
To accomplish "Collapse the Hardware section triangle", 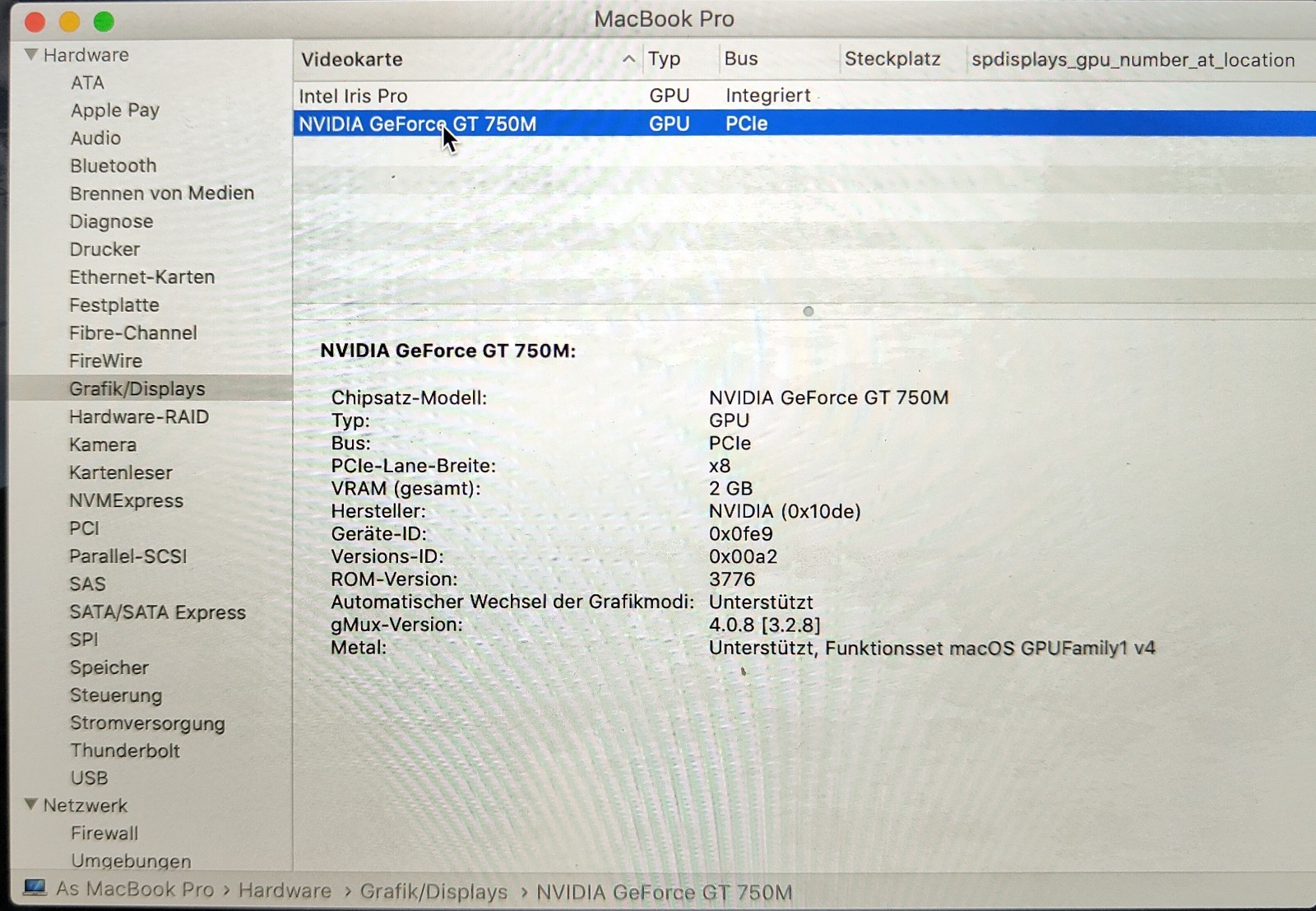I will pyautogui.click(x=31, y=54).
